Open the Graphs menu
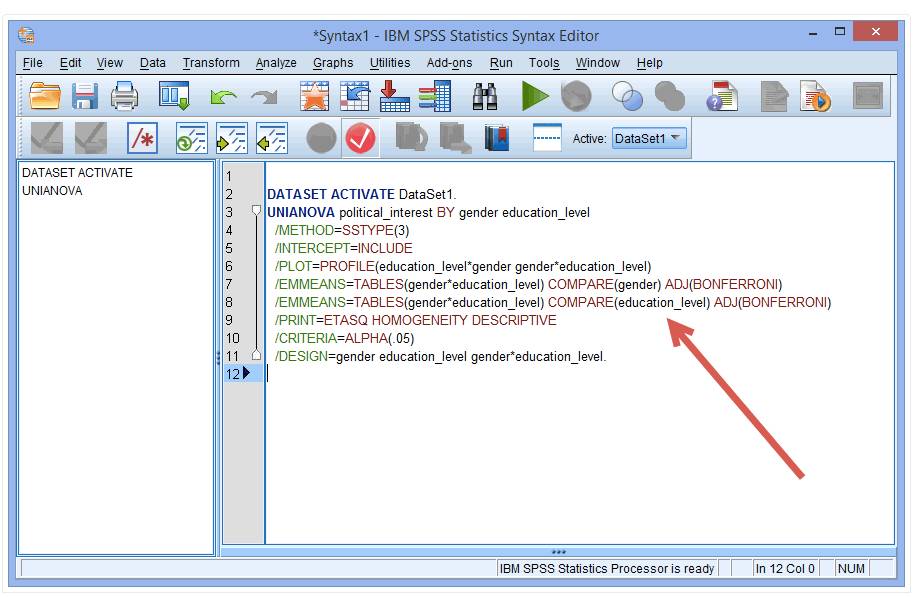The height and width of the screenshot is (597, 919). (333, 63)
